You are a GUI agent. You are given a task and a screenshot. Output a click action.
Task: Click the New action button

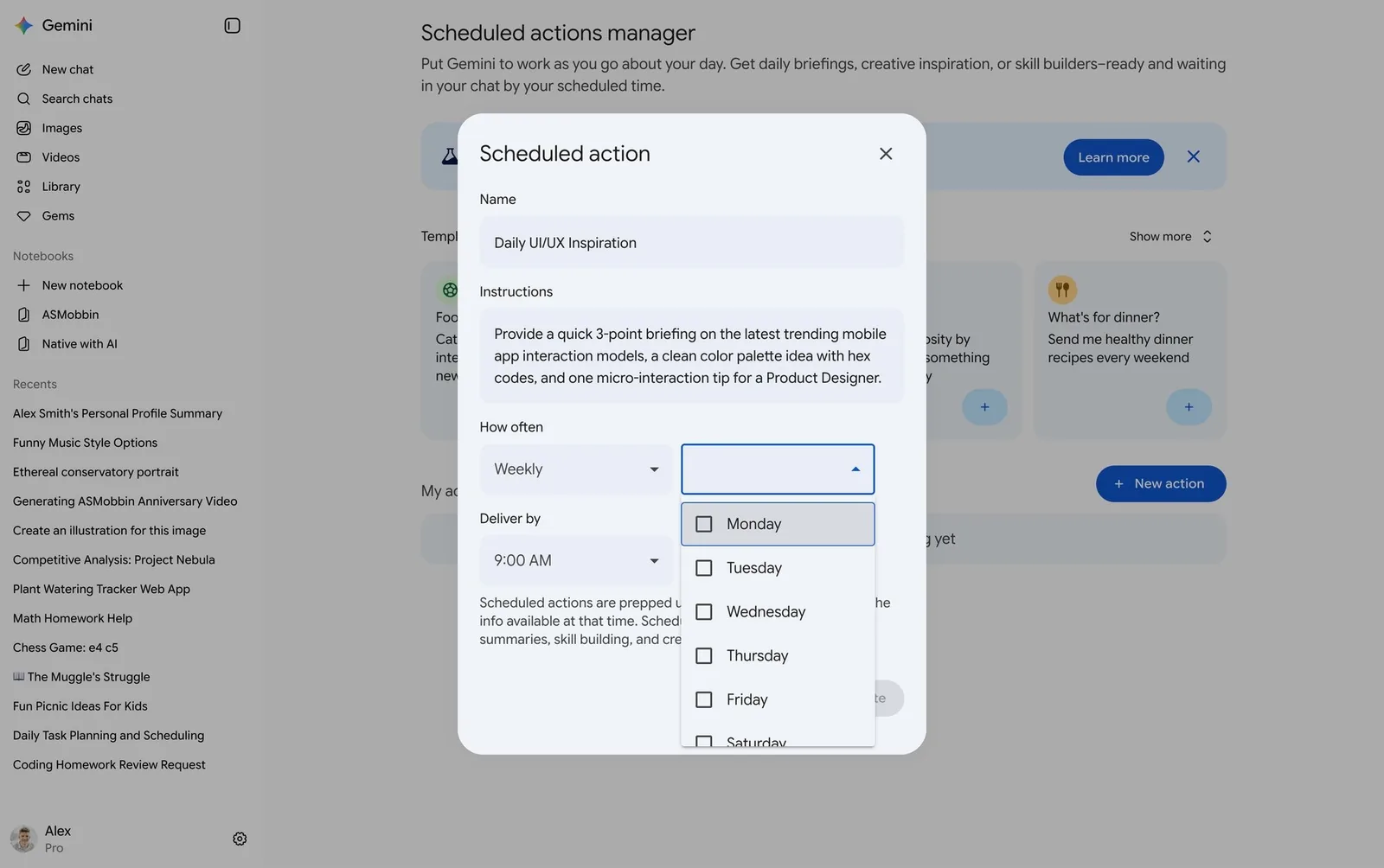(x=1161, y=484)
